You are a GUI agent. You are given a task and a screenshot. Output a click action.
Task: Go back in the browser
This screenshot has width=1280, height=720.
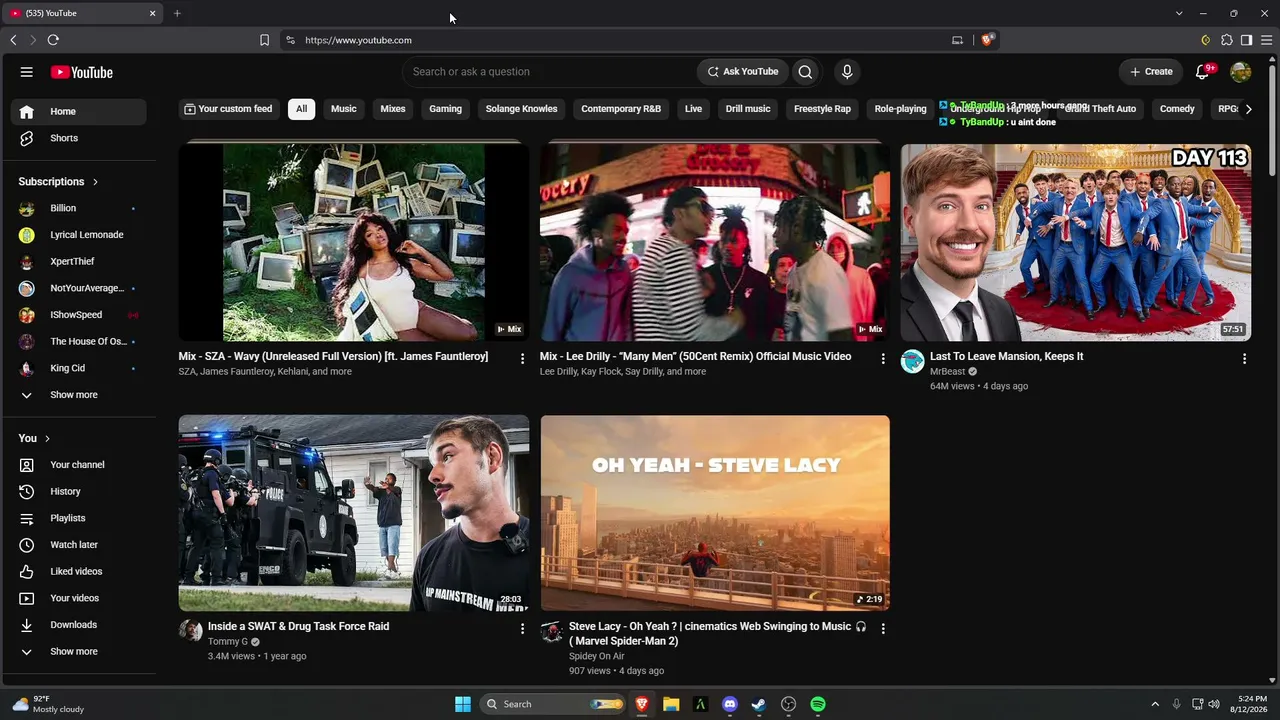pos(13,40)
